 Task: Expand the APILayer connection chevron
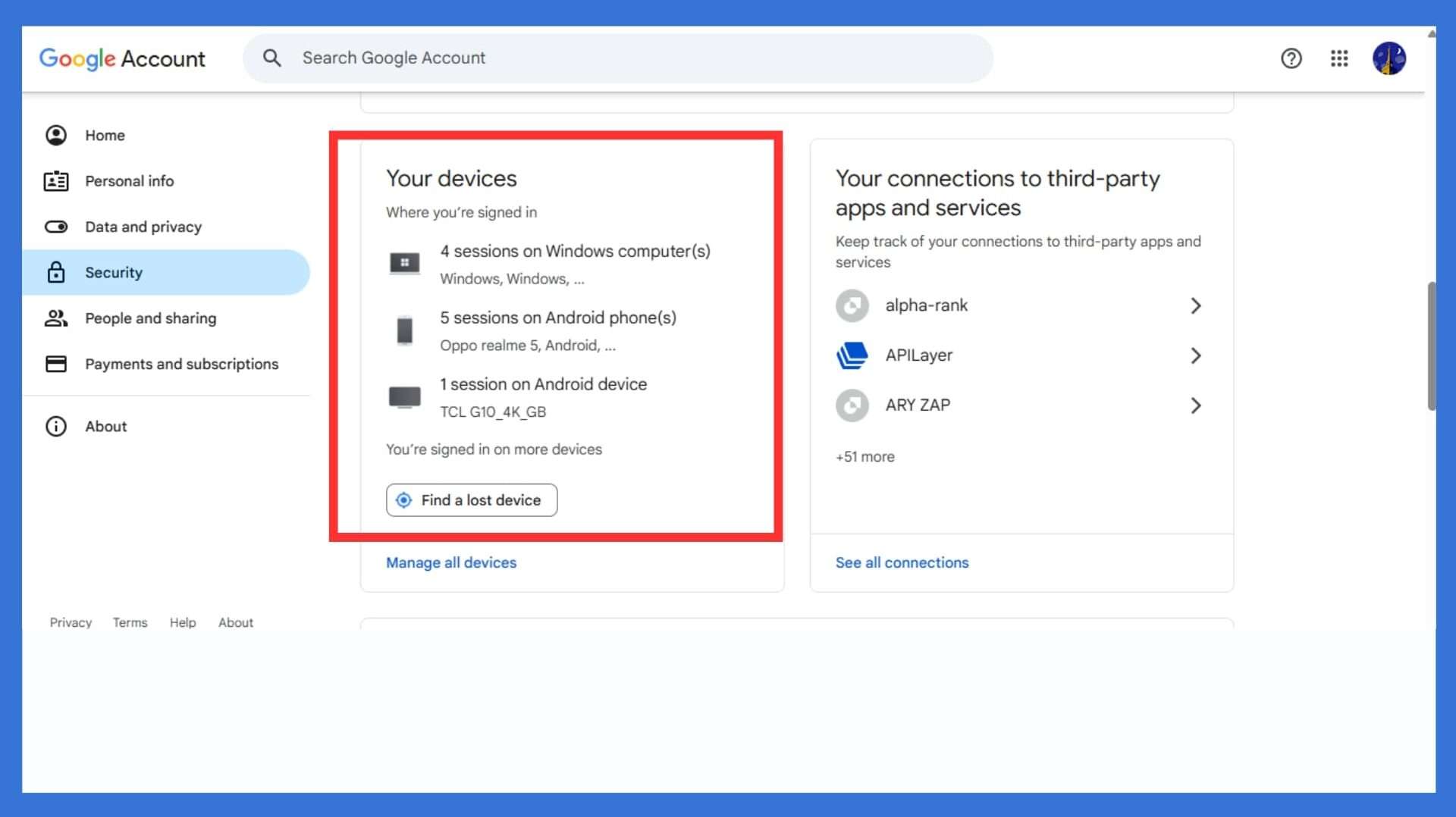1196,355
